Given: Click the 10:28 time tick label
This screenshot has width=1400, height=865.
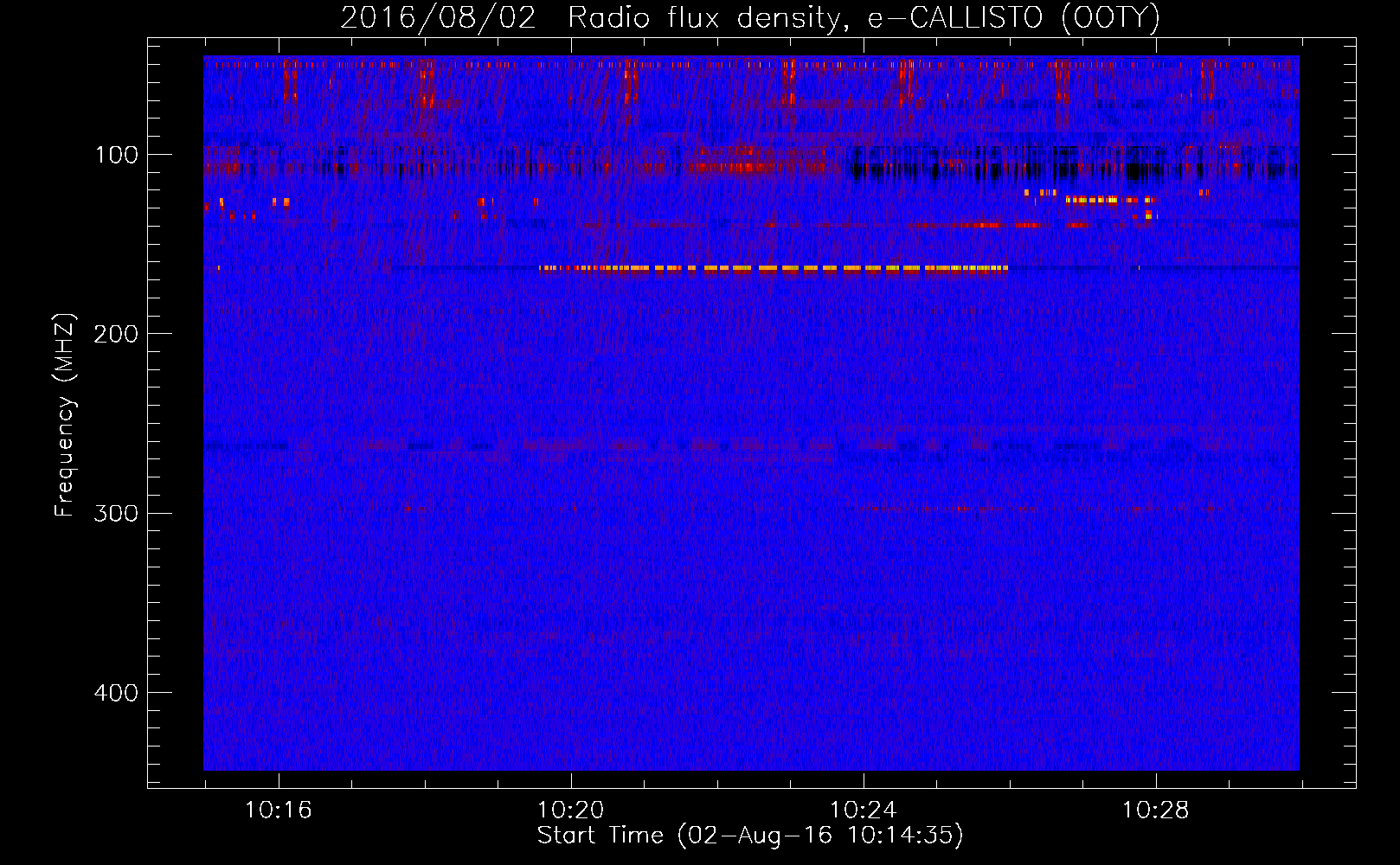Looking at the screenshot, I should tap(1155, 811).
